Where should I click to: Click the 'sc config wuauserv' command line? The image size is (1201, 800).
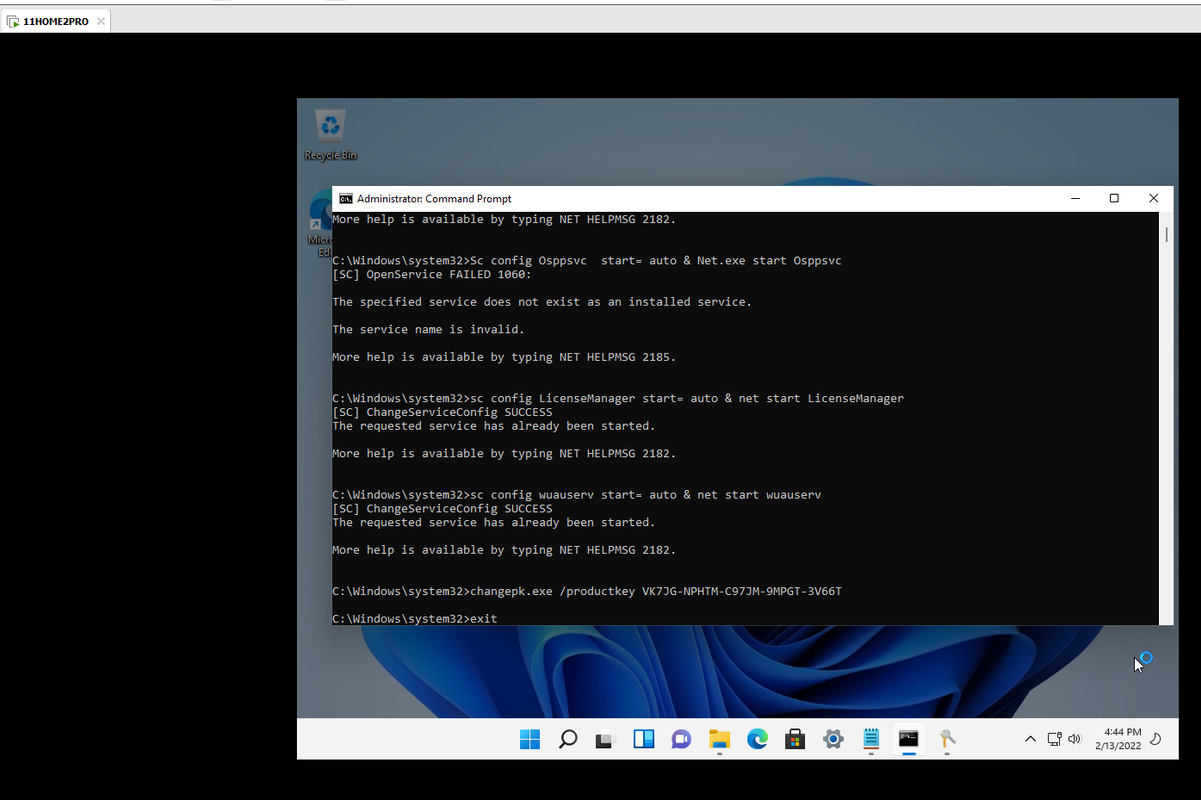577,495
